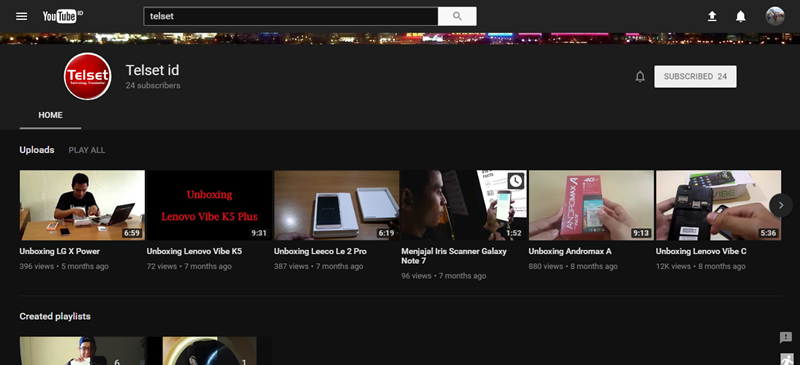Open the send feedback icon

click(786, 337)
